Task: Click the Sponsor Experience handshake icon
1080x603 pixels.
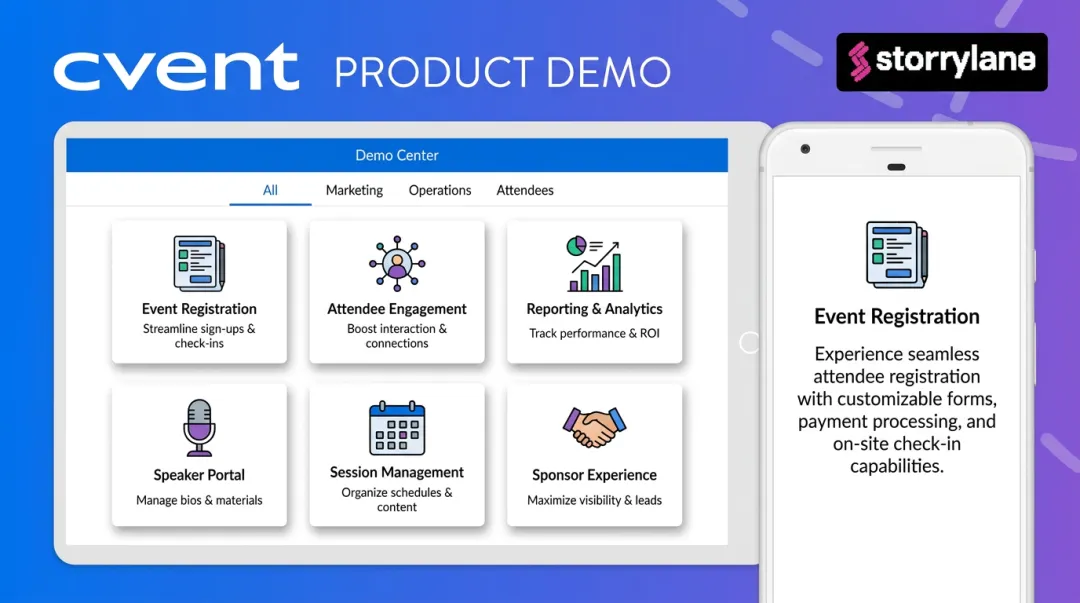Action: point(594,427)
